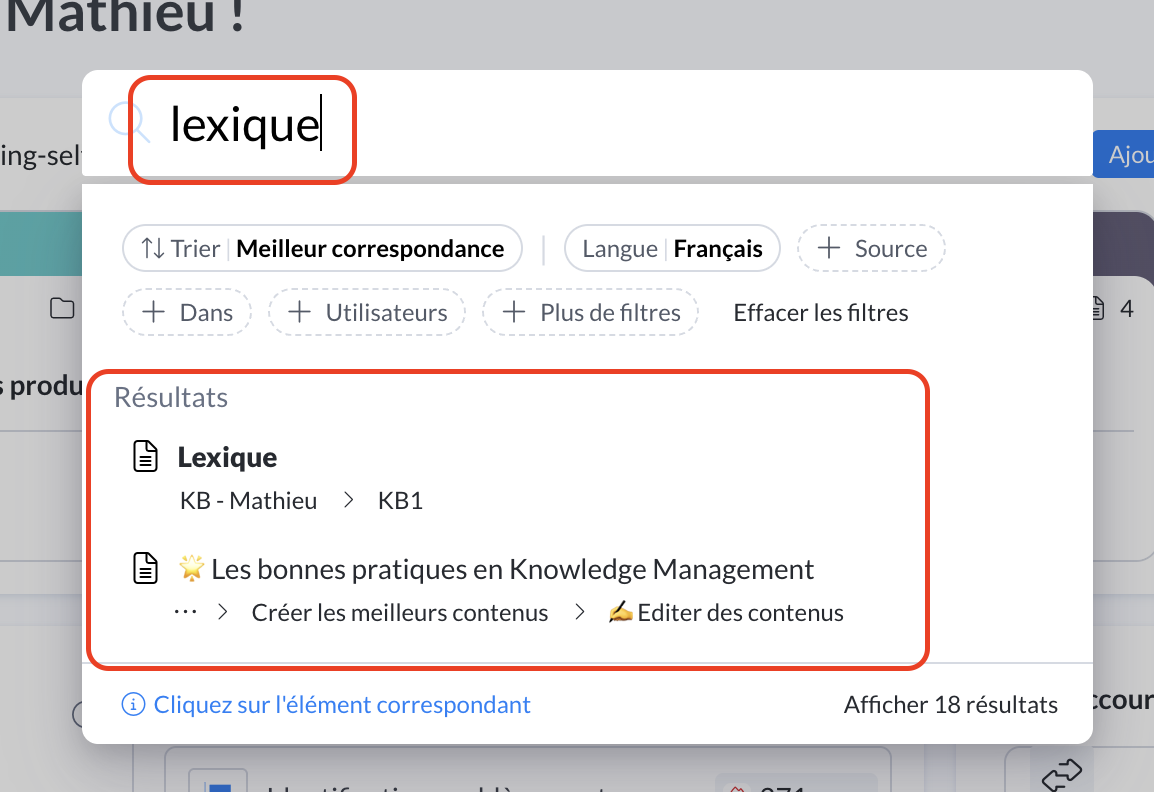Open the Lexique search result
This screenshot has height=792, width=1154.
pos(228,458)
